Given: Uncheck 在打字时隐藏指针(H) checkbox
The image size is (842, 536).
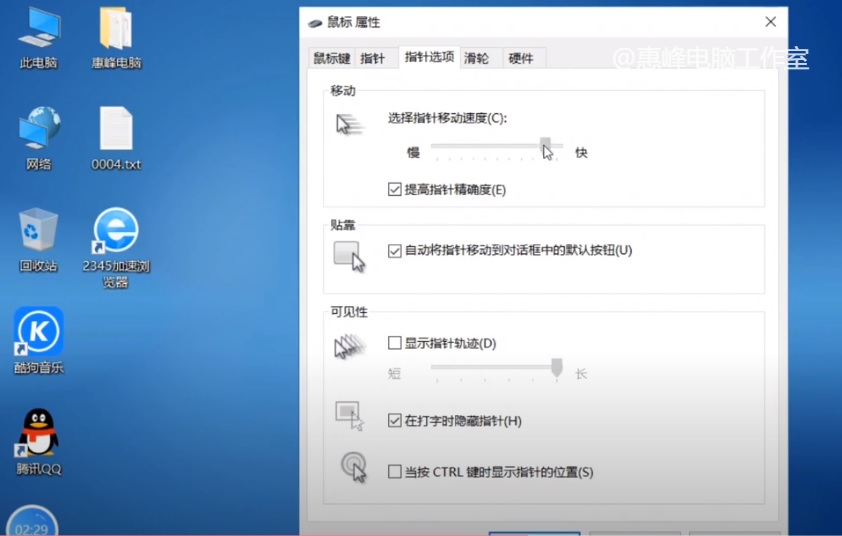Looking at the screenshot, I should [395, 421].
